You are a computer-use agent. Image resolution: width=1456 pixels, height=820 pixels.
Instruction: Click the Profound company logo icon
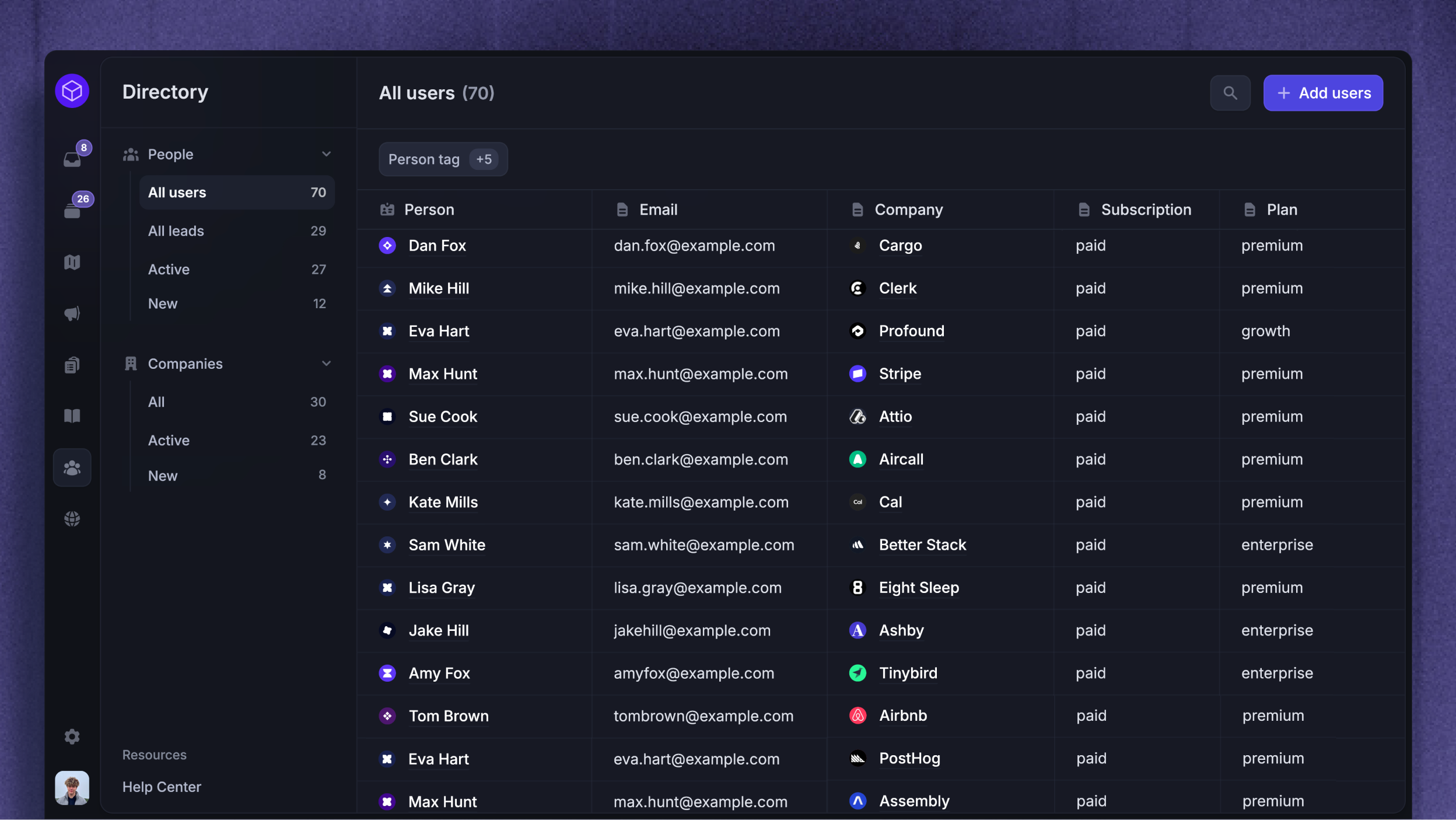857,331
